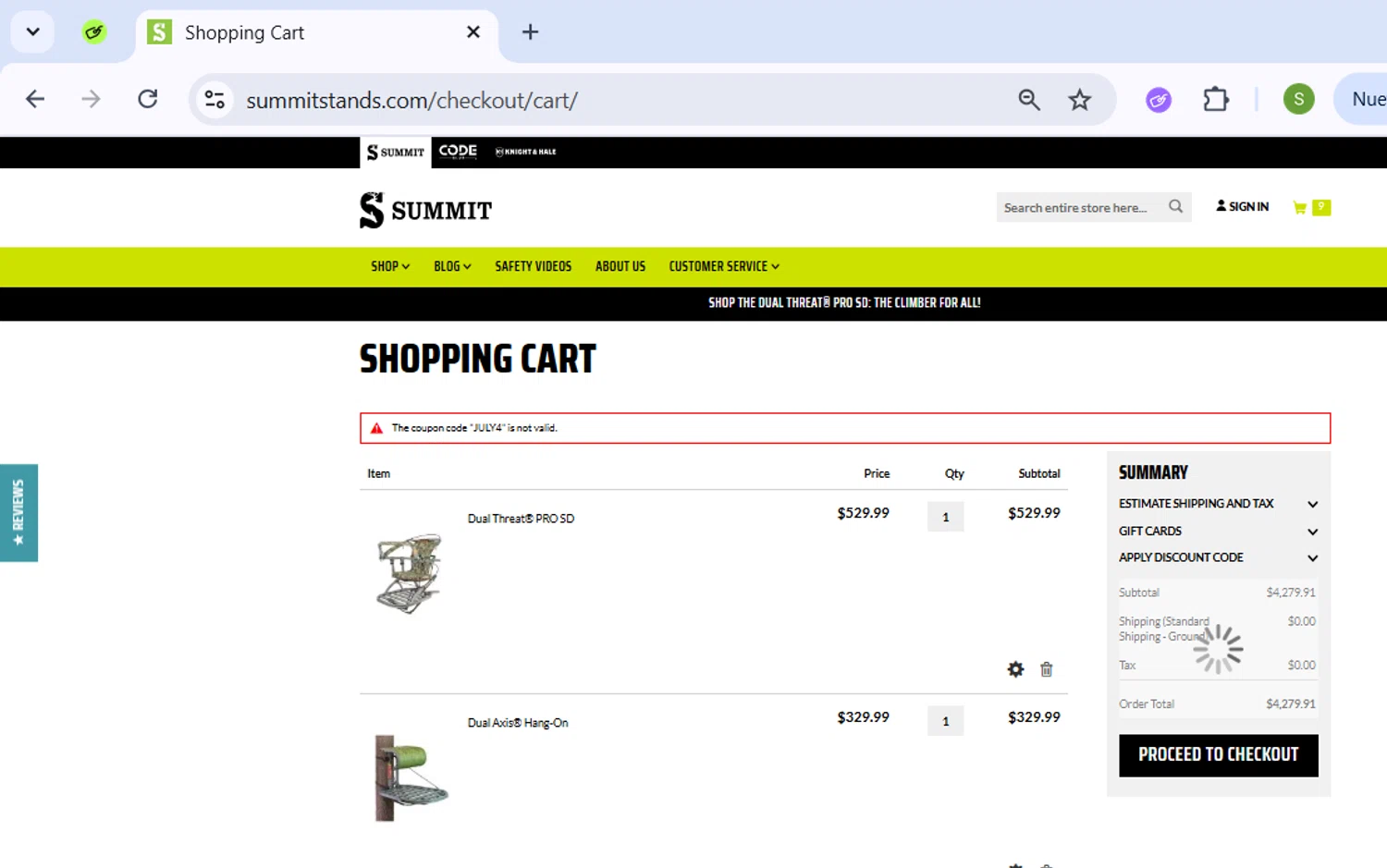
Task: Expand Gift Cards section
Action: (x=1218, y=532)
